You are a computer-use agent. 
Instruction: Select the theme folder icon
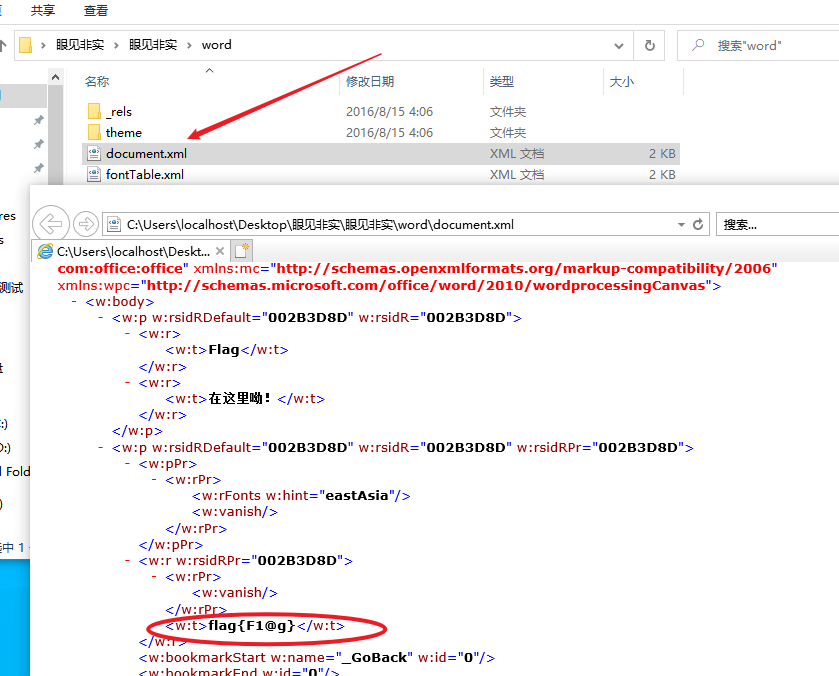click(x=94, y=132)
